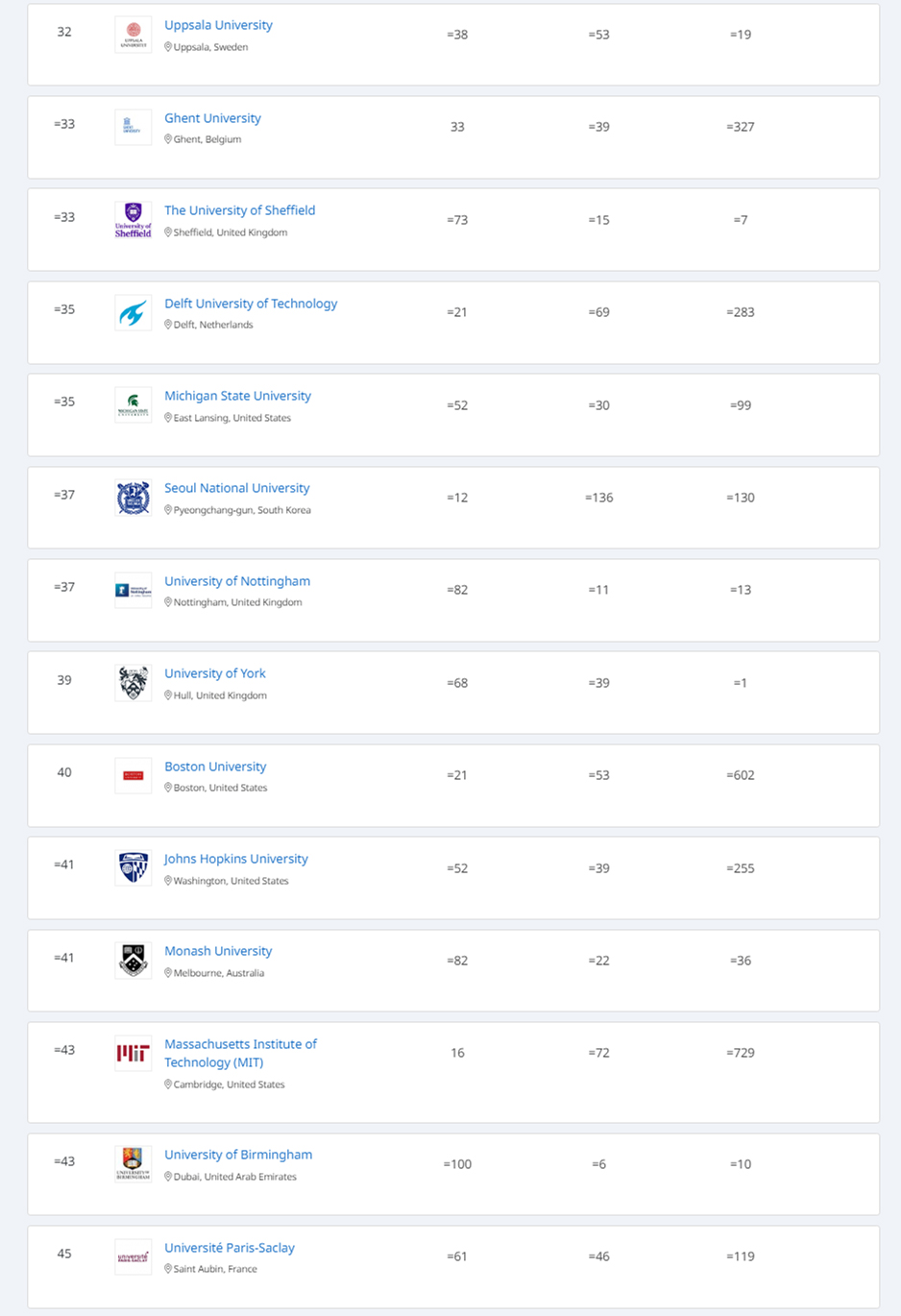Click the University of York crest
The image size is (901, 1316).
[x=133, y=683]
